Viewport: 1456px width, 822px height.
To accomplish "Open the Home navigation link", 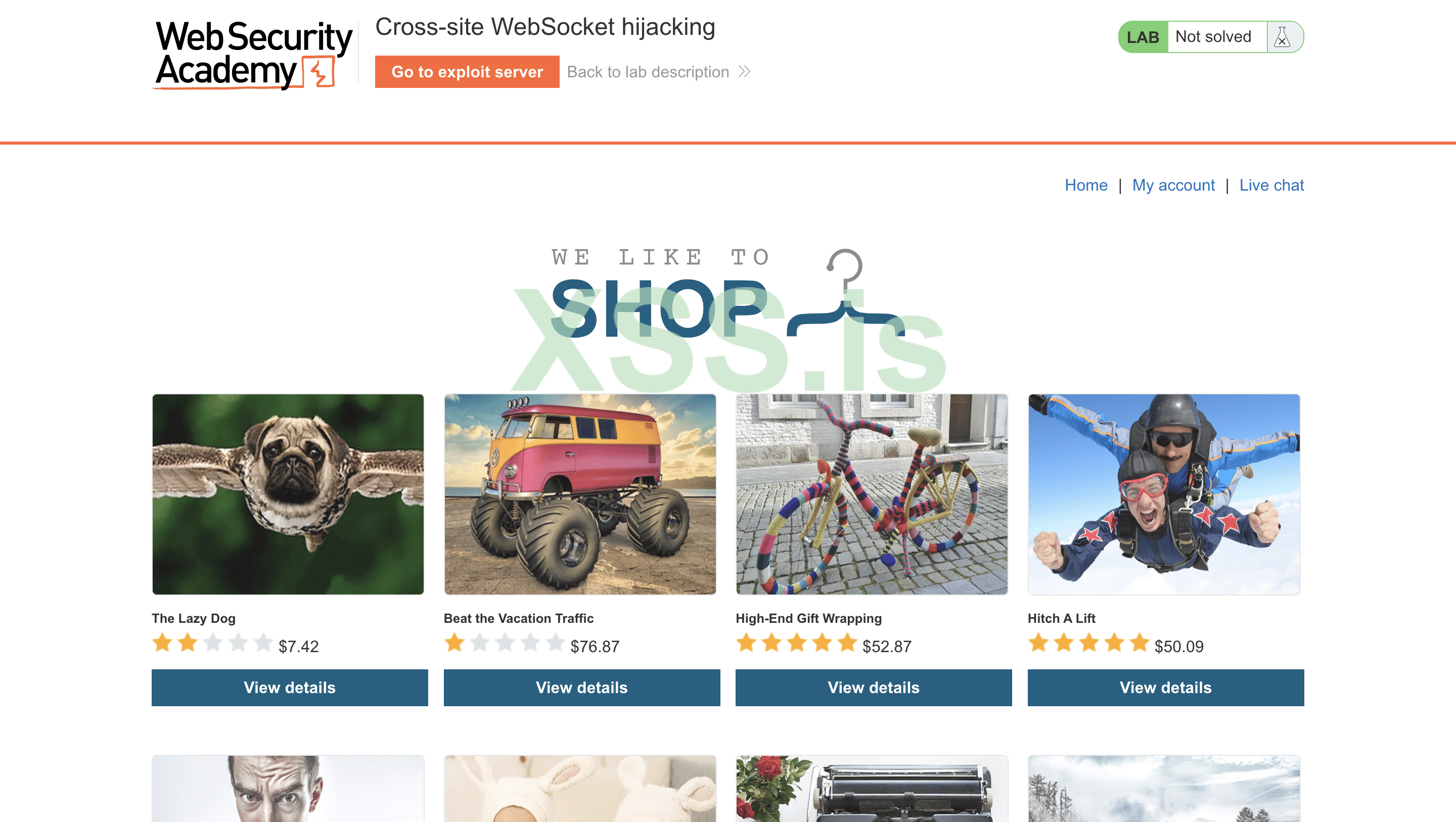I will 1086,185.
